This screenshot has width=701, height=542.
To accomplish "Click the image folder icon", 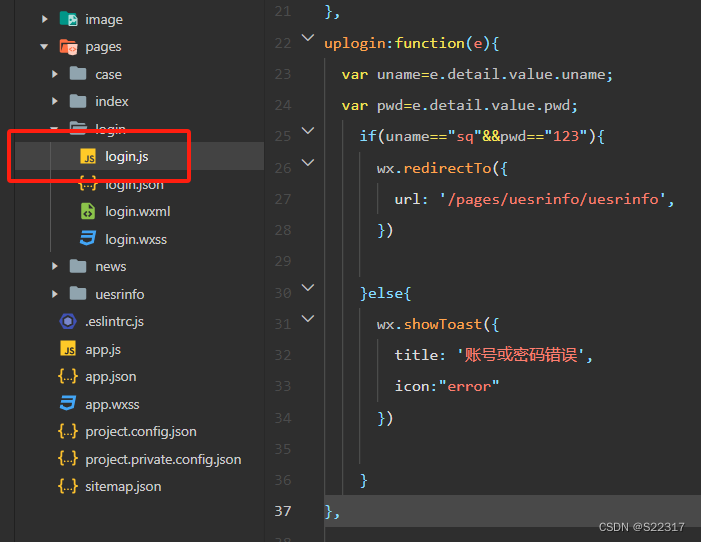I will pyautogui.click(x=69, y=19).
